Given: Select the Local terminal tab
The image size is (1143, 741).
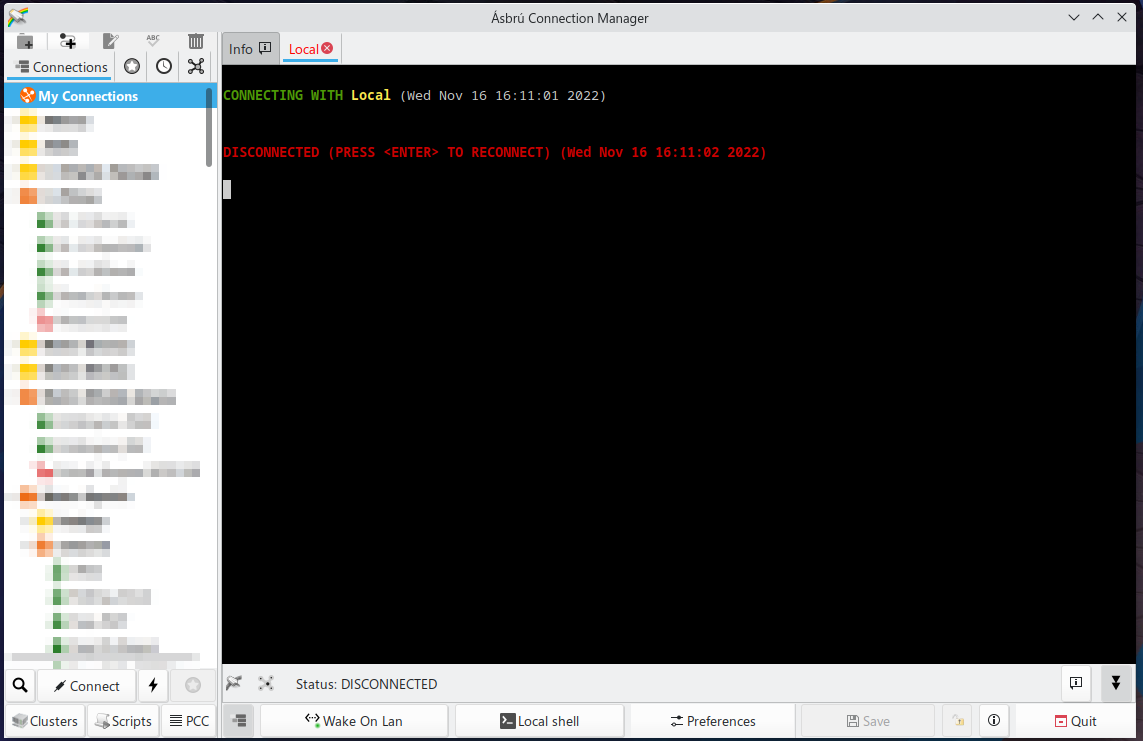Looking at the screenshot, I should coord(303,49).
